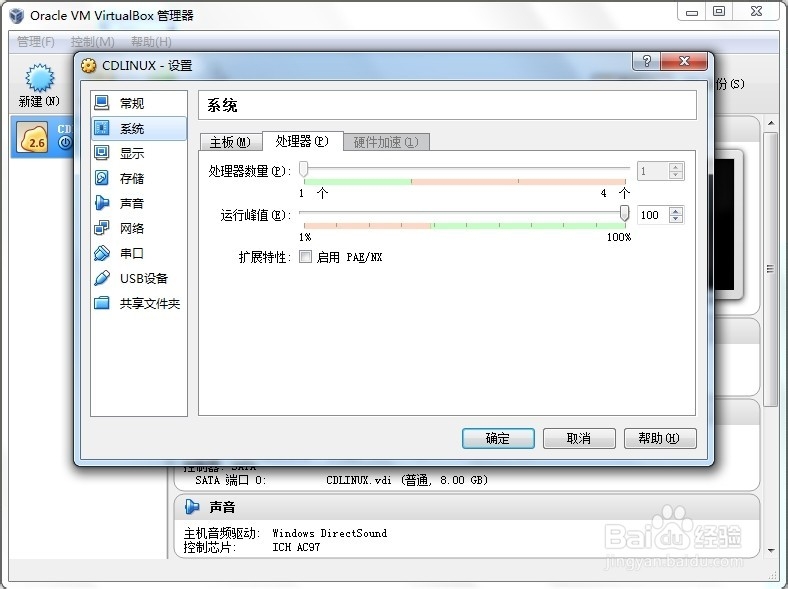The height and width of the screenshot is (589, 788).
Task: Decrease the 运行峰值 spinner value
Action: 676,219
